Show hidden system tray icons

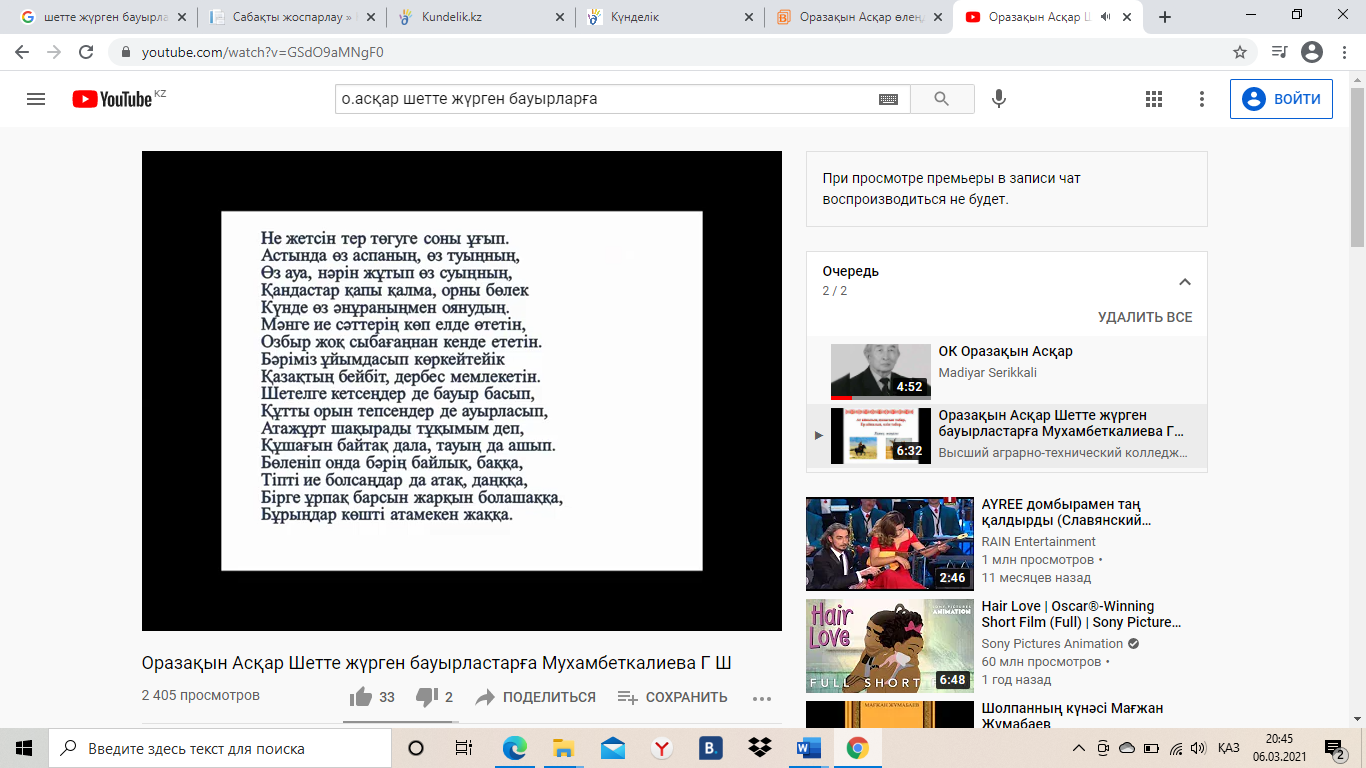click(1078, 748)
